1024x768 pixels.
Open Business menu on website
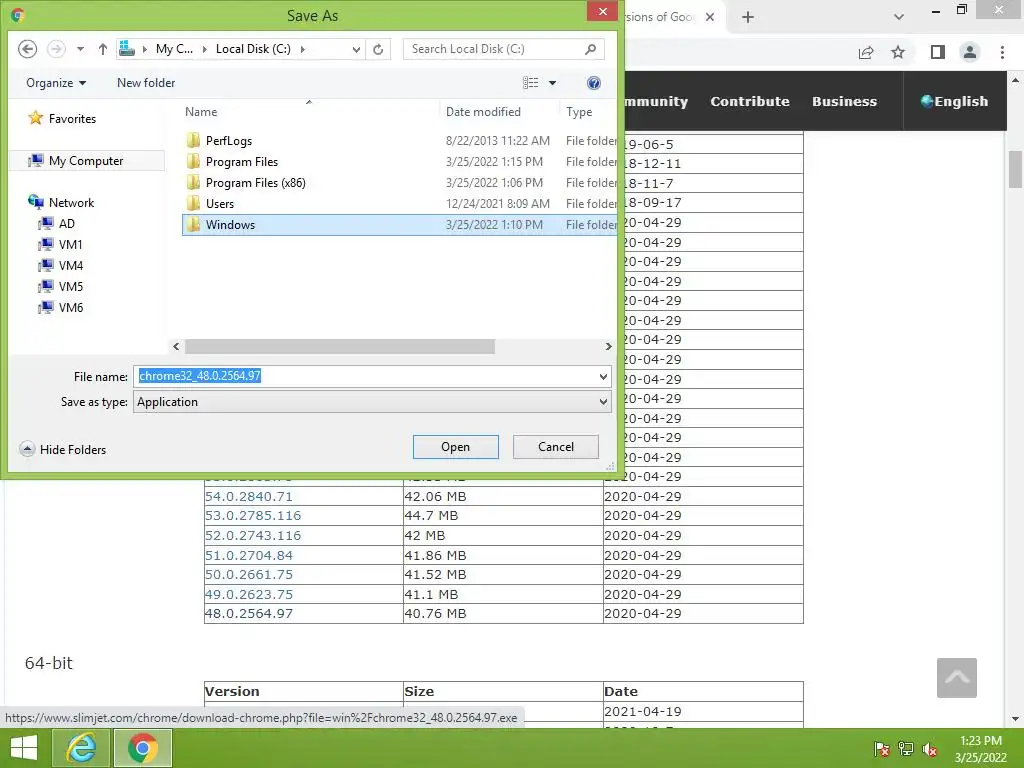(x=844, y=101)
